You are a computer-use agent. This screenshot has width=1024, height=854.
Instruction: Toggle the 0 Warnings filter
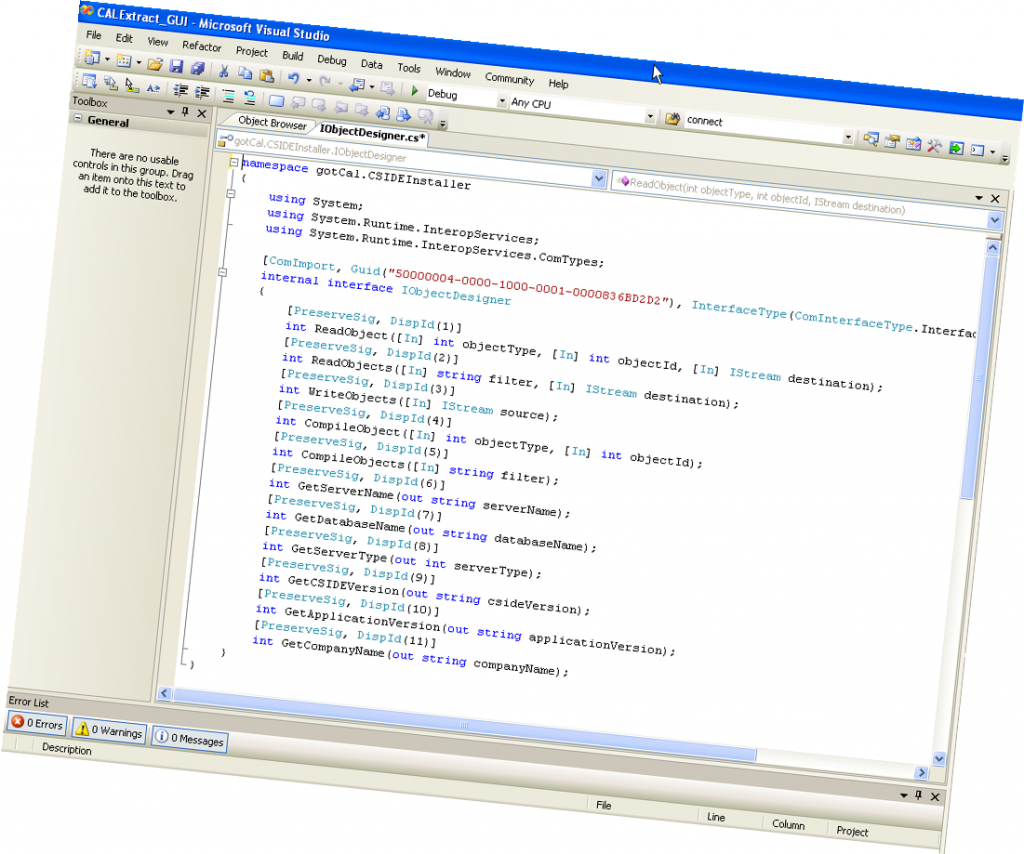coord(108,733)
